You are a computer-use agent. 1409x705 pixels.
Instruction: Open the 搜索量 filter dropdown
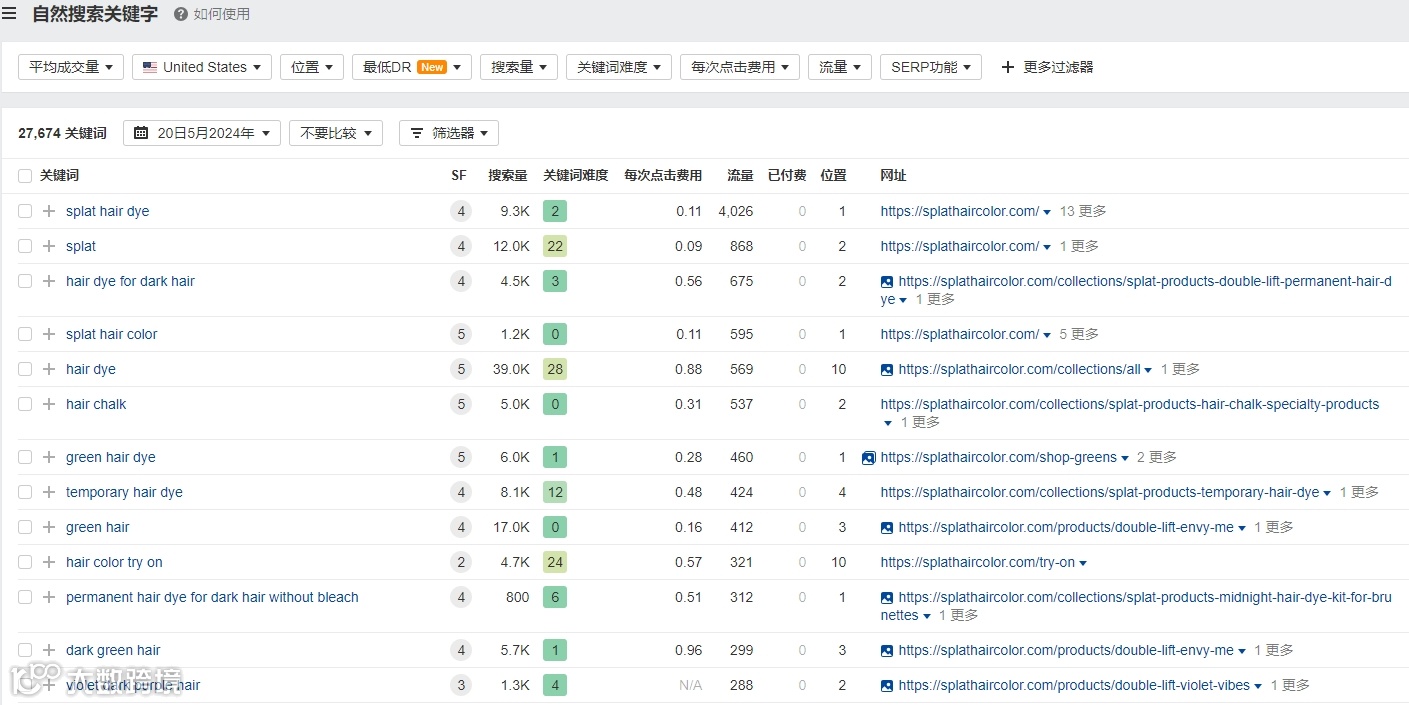pos(519,67)
